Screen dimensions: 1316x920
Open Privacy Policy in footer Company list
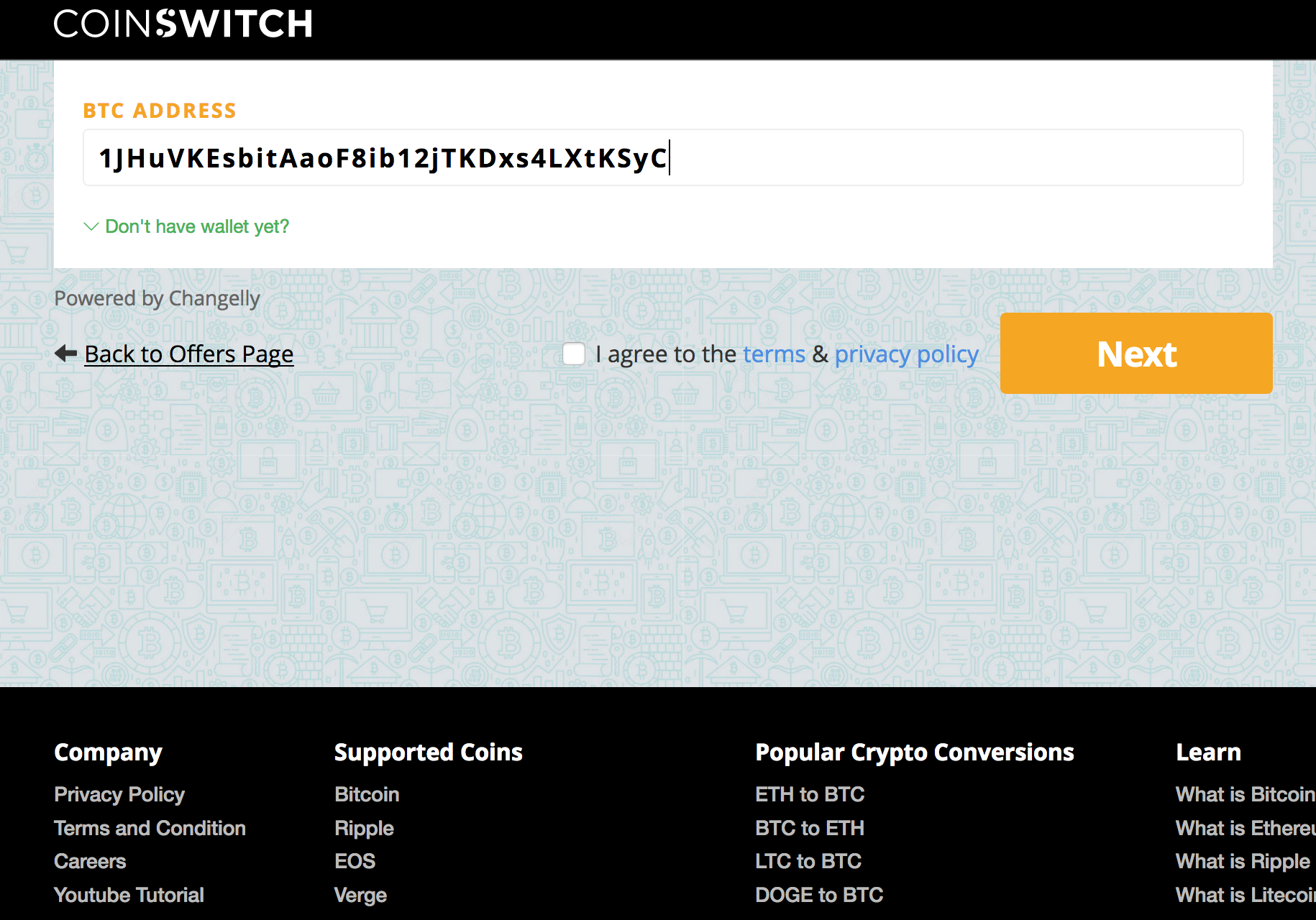pos(119,794)
